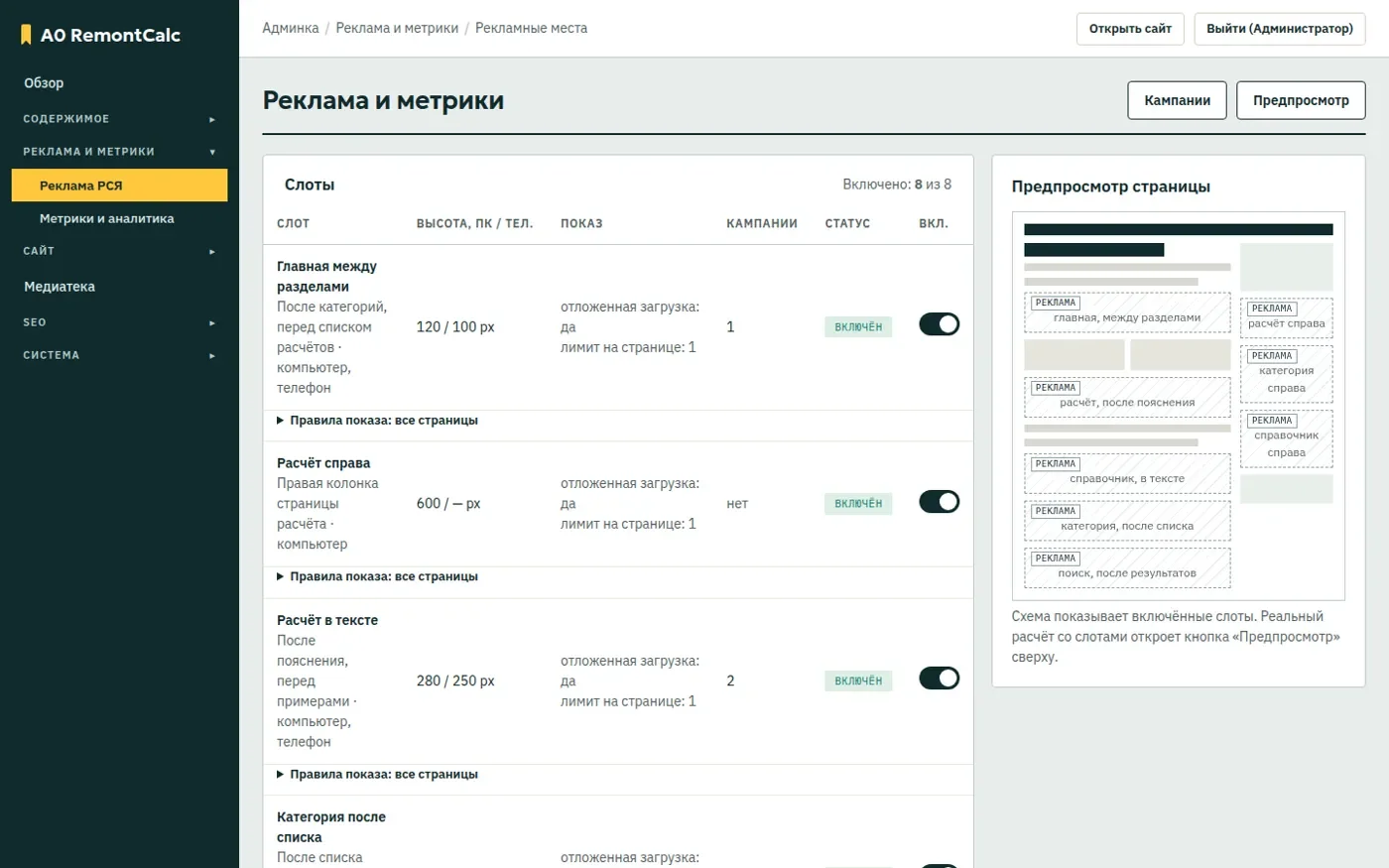Click the Кампании column header
Screen dimensions: 1389x868
pos(762,223)
